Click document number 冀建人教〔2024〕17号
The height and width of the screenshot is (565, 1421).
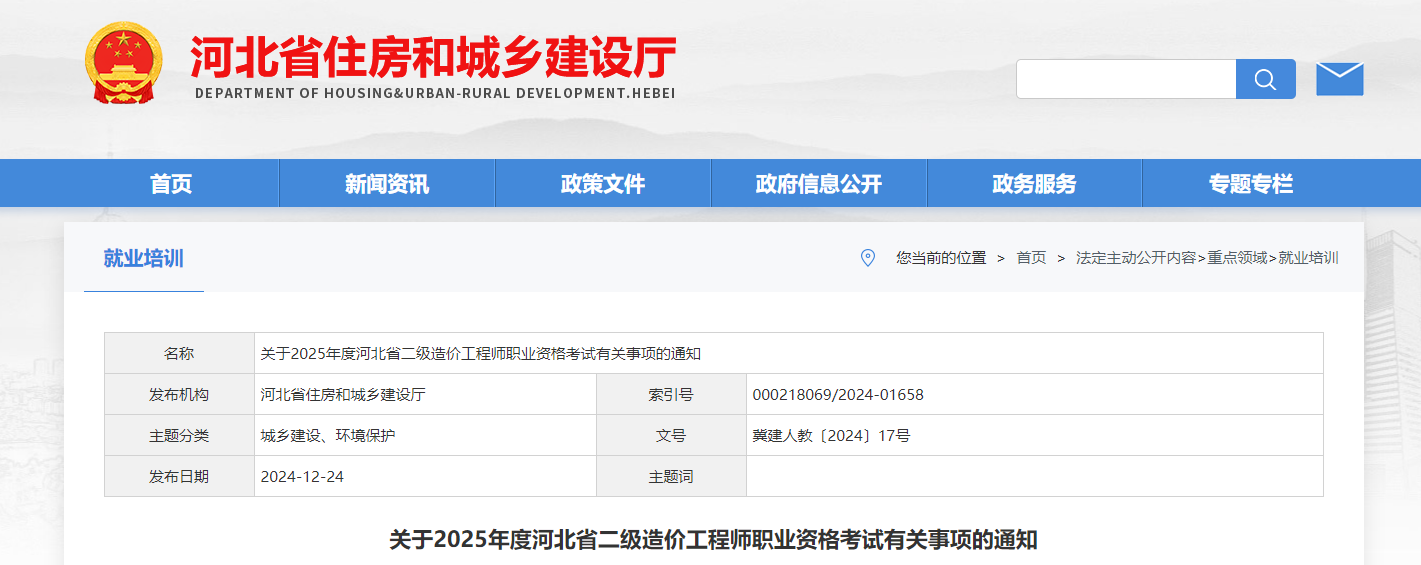831,435
